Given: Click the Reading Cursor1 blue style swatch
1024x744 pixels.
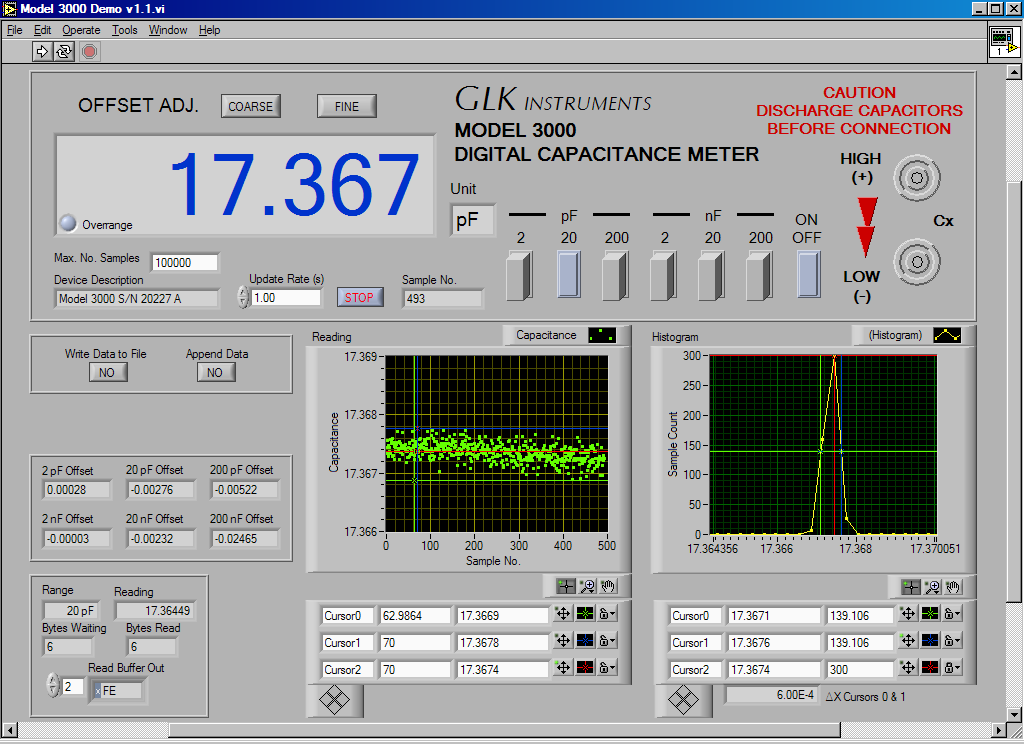Looking at the screenshot, I should click(585, 641).
